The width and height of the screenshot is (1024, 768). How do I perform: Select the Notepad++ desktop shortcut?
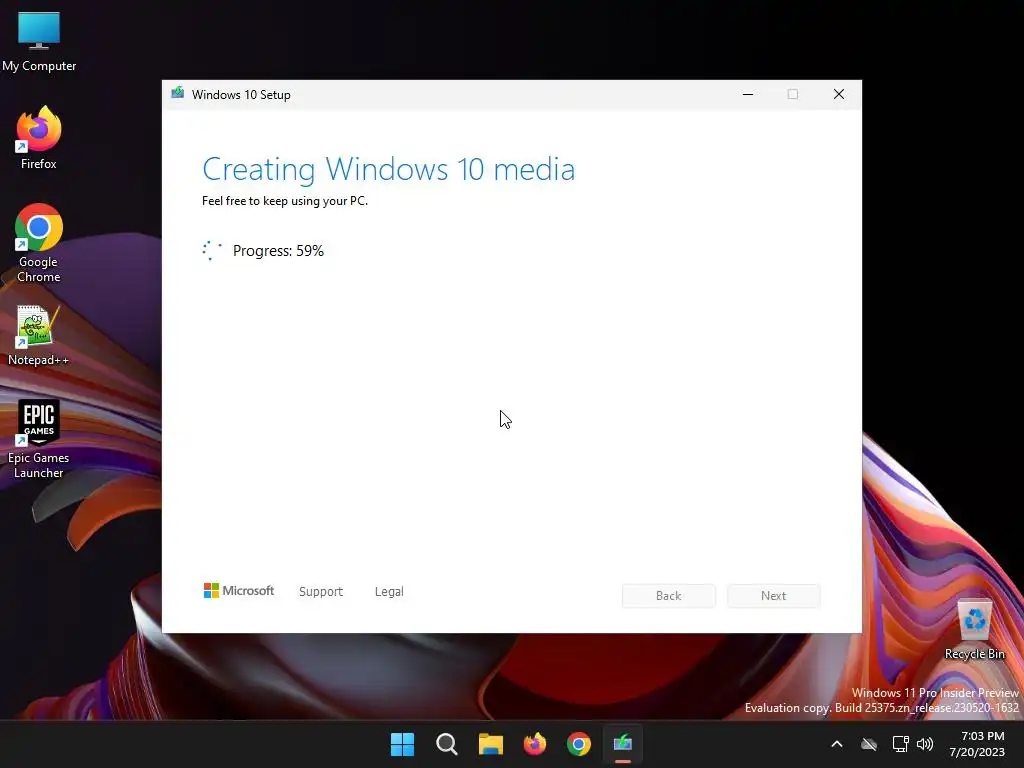[39, 335]
